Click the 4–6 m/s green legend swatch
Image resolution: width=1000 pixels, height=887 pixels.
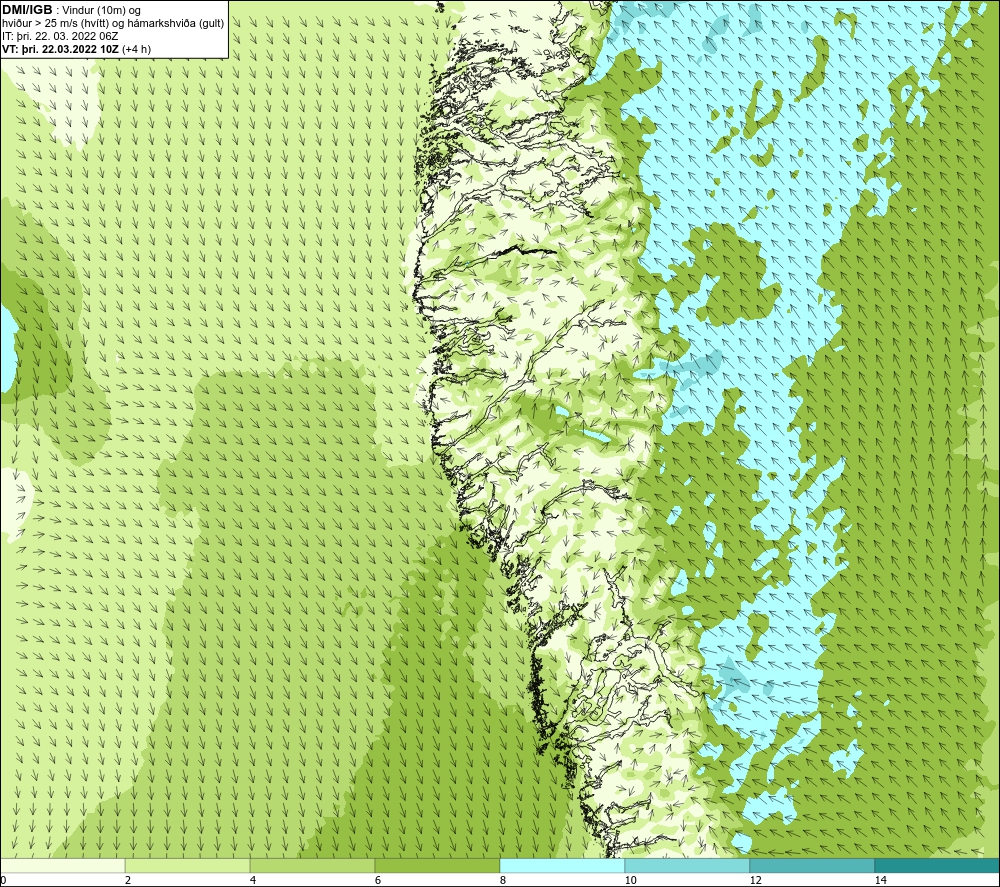coord(312,865)
